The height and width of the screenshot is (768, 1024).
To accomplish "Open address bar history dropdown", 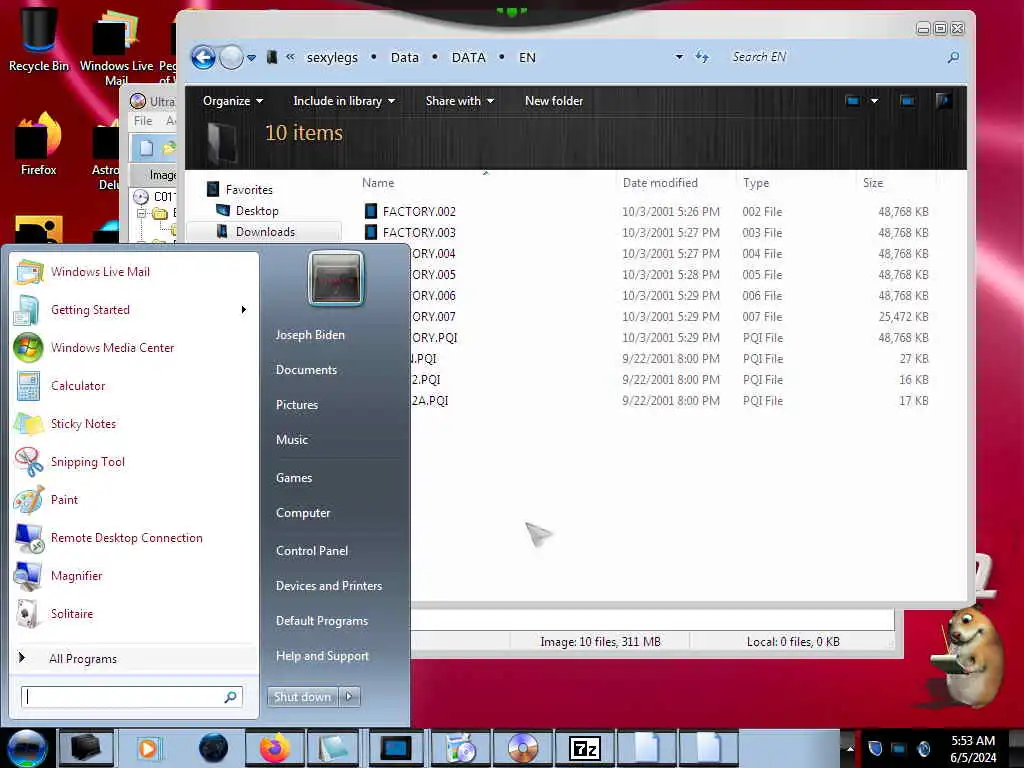I will tap(679, 57).
